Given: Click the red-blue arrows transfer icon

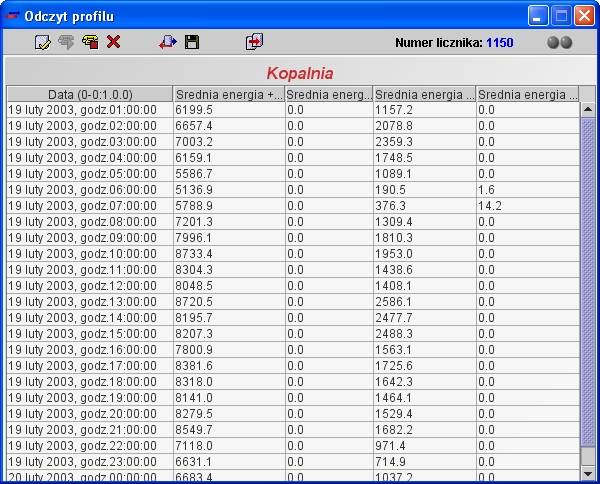Looking at the screenshot, I should click(x=167, y=42).
